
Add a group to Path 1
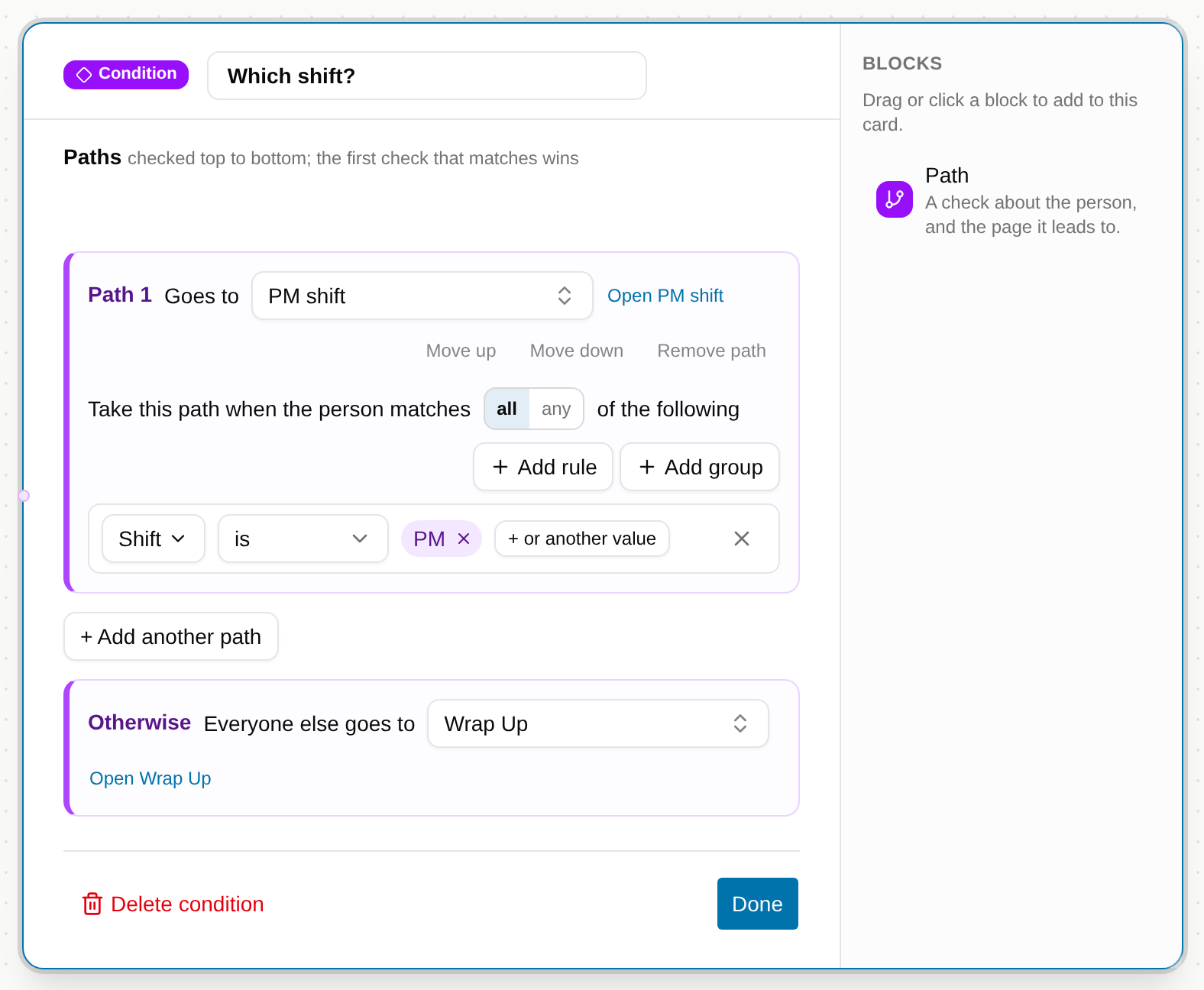click(x=700, y=467)
